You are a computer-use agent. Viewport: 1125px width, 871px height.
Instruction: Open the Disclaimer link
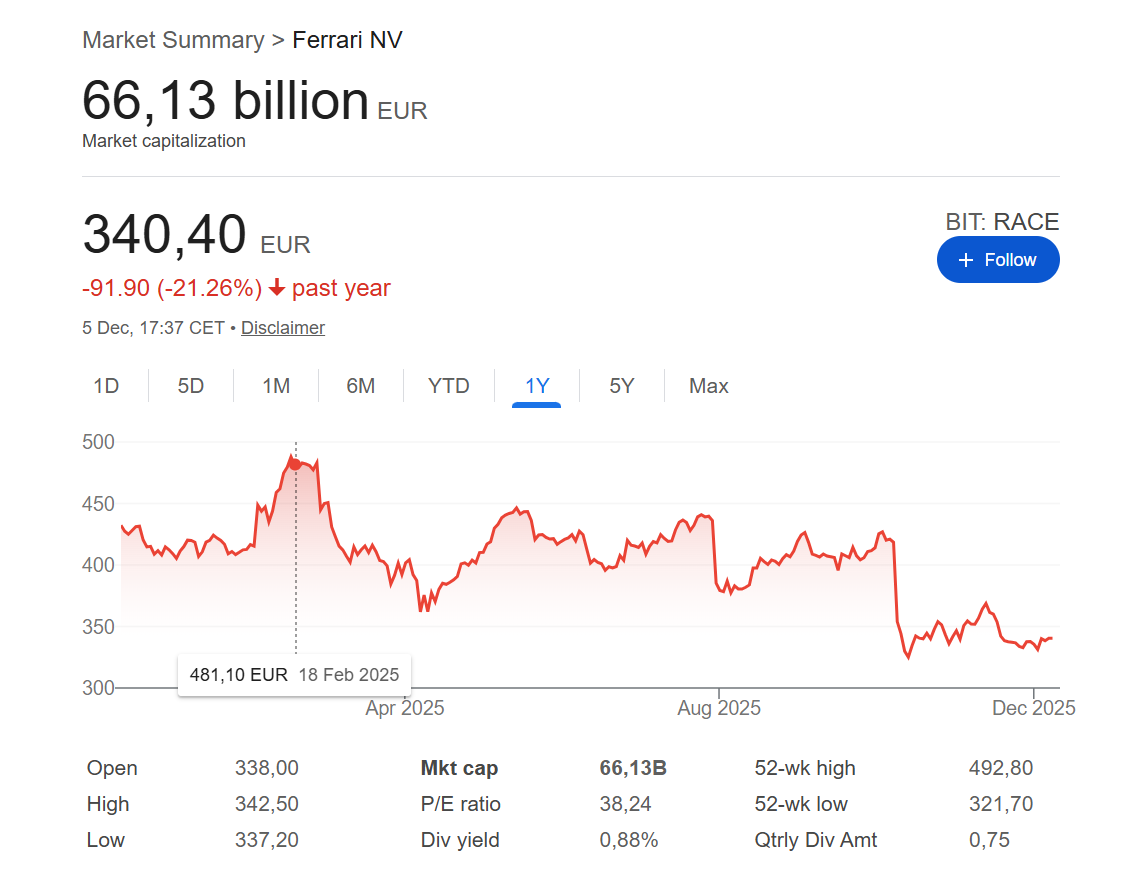[283, 328]
